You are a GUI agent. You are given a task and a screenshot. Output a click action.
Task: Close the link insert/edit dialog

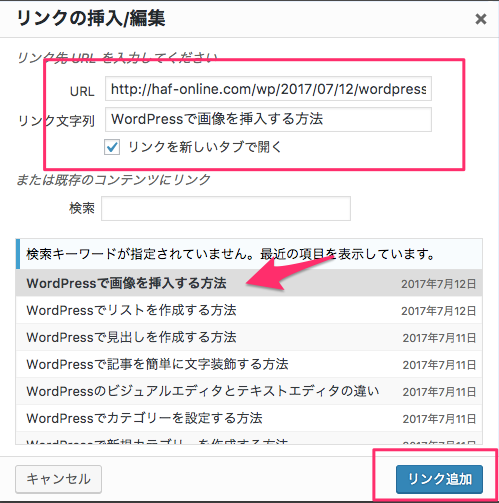(481, 19)
